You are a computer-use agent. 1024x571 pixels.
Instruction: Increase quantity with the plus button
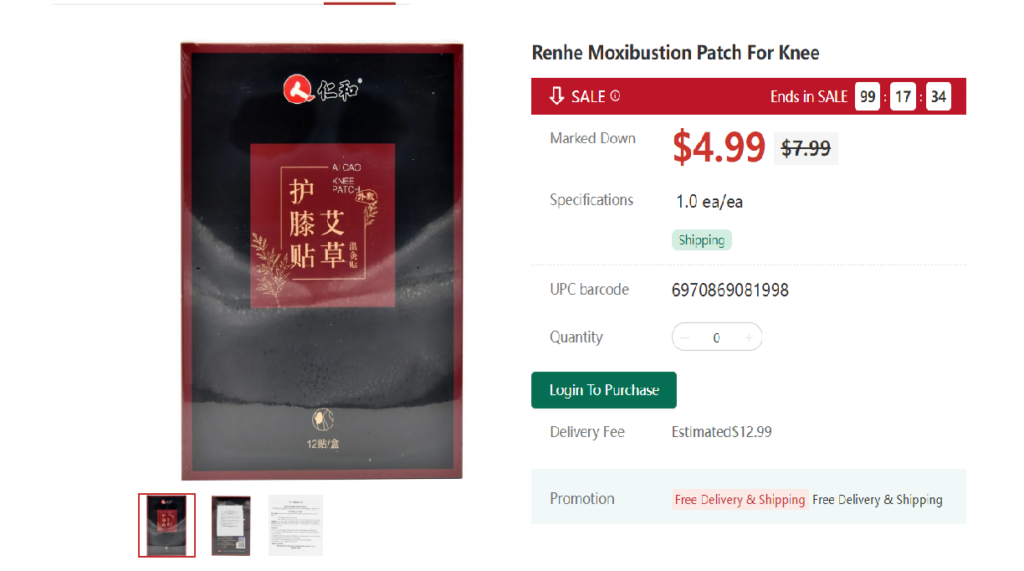(x=748, y=338)
